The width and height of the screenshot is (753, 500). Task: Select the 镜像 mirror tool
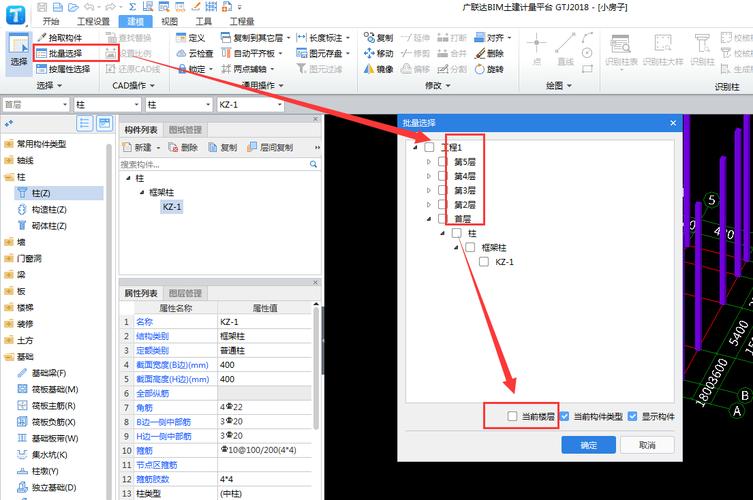coord(378,69)
